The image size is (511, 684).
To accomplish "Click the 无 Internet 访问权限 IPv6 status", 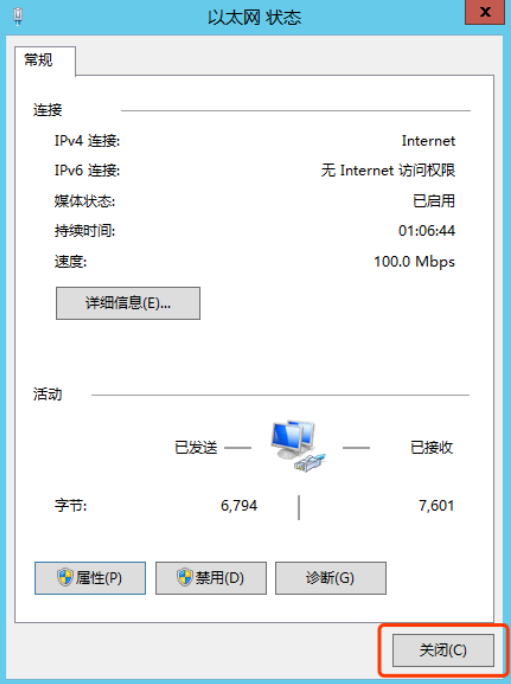I will [388, 170].
